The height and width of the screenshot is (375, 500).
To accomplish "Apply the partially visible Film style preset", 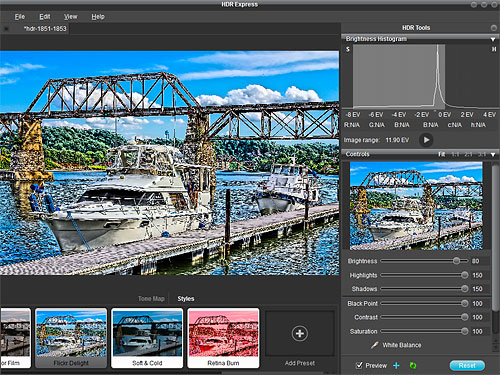I will point(15,338).
